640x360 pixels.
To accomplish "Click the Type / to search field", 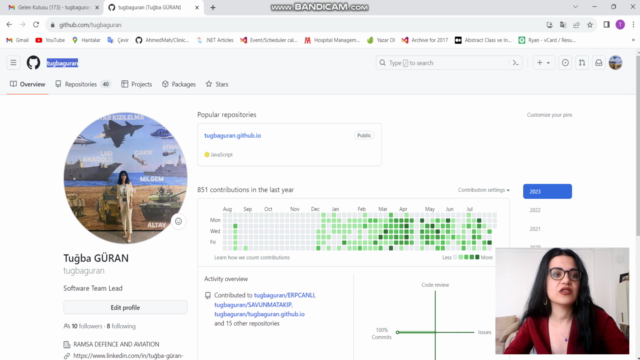I will [x=443, y=63].
